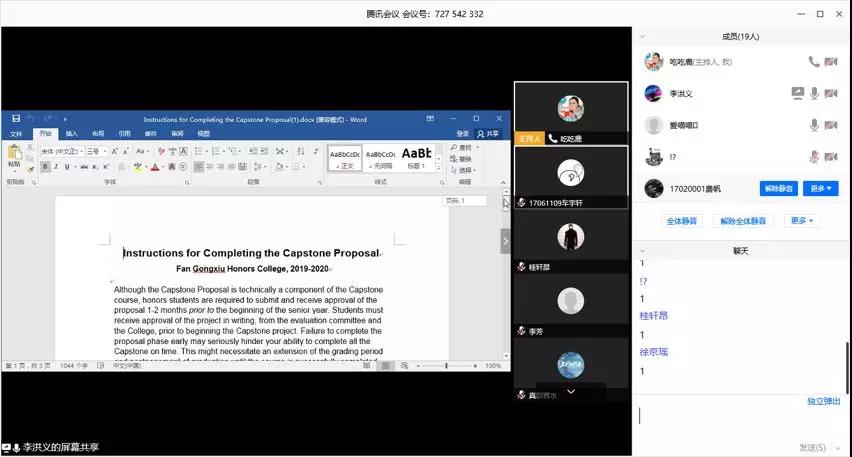Viewport: 852px width, 457px height.
Task: Toggle Bold formatting in Word ribbon
Action: pyautogui.click(x=44, y=167)
